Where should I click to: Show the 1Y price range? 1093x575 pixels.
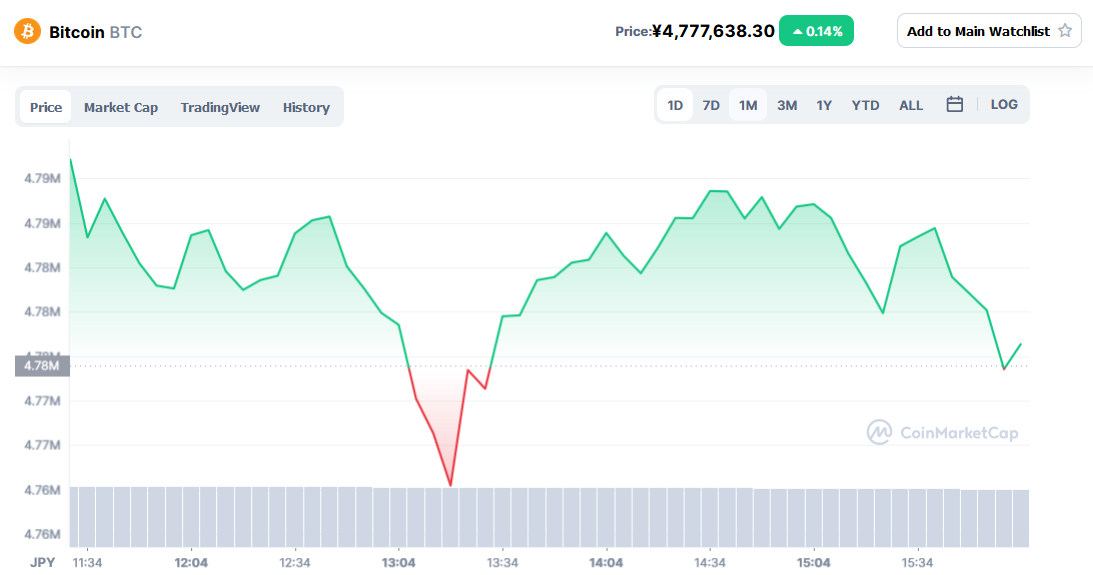[x=824, y=105]
